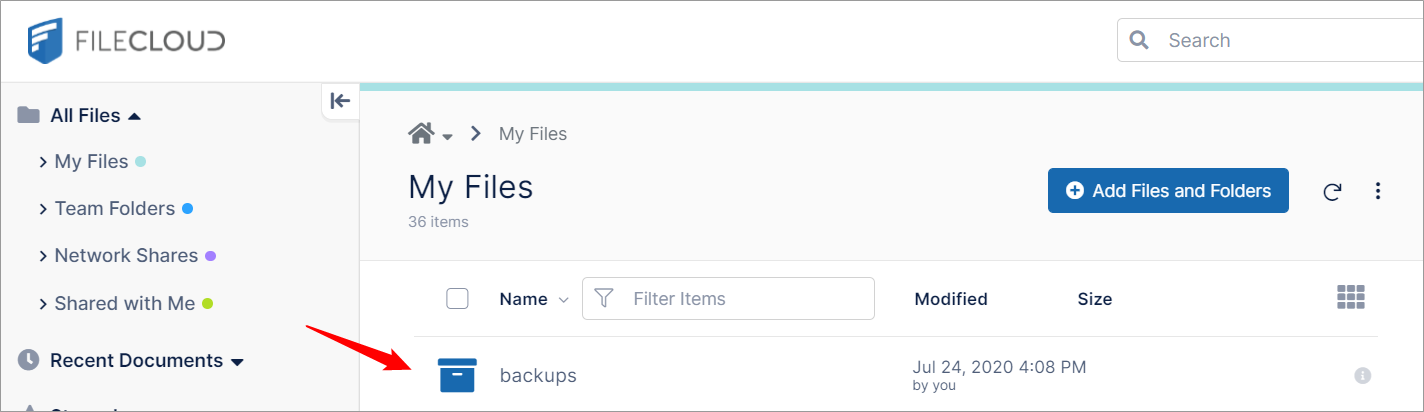The image size is (1424, 412).
Task: Open Shared with Me in sidebar
Action: 124,303
